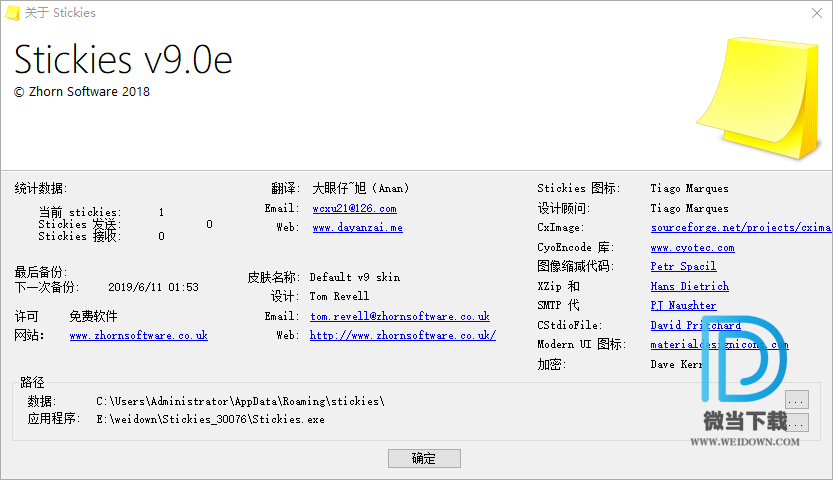833x480 pixels.
Task: Click the 下一次备份 label
Action: click(x=47, y=287)
